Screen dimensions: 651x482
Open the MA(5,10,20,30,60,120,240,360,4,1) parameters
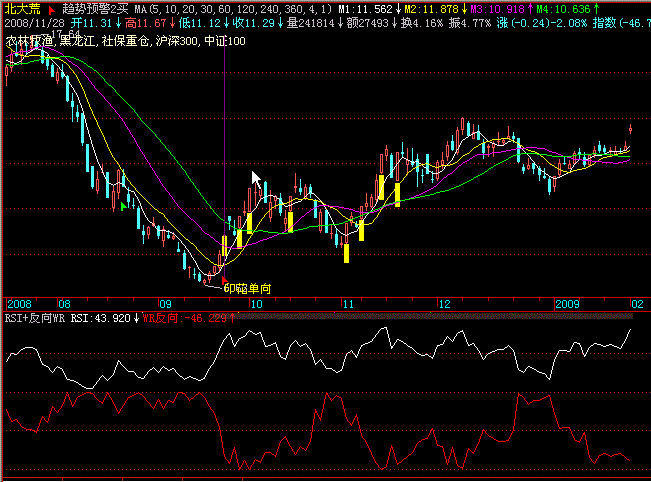[x=233, y=9]
